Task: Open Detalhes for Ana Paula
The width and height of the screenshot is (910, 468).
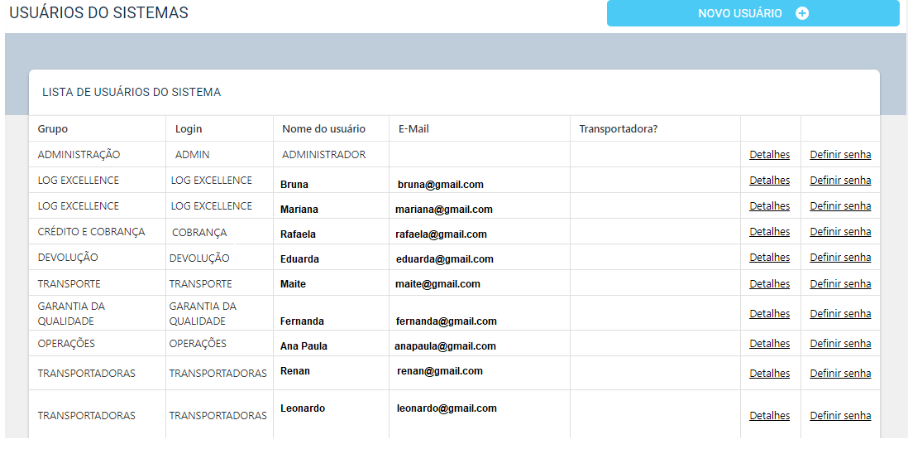Action: (770, 343)
